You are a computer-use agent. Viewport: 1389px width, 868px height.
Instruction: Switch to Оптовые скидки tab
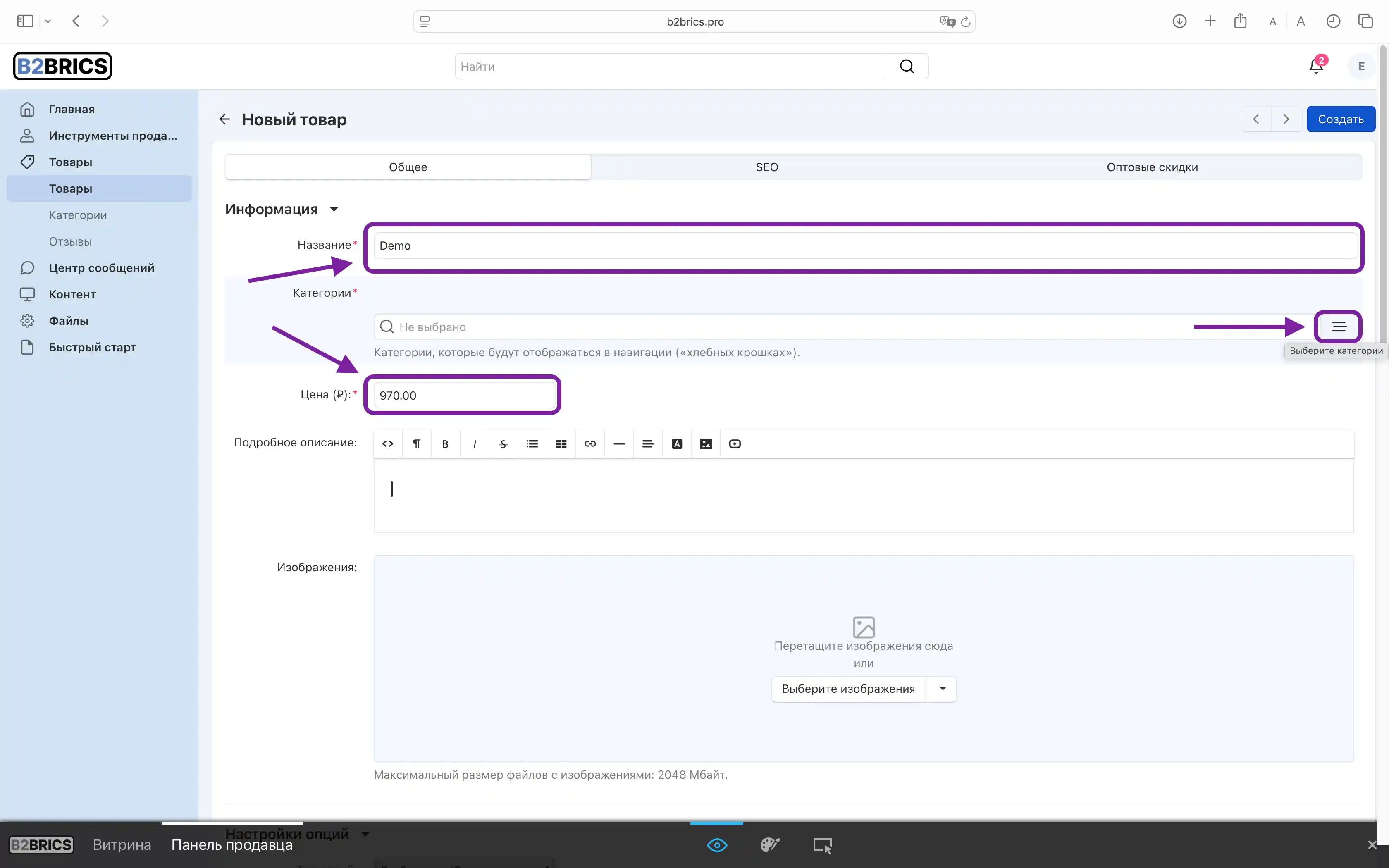coord(1152,167)
